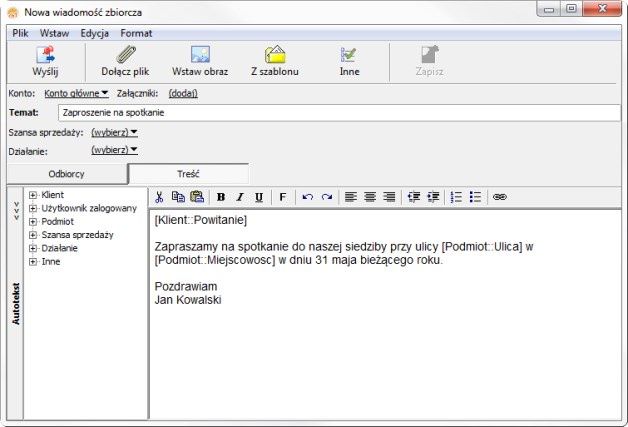Screen dimensions: 628x427
Task: Undo the last edit
Action: (x=308, y=197)
